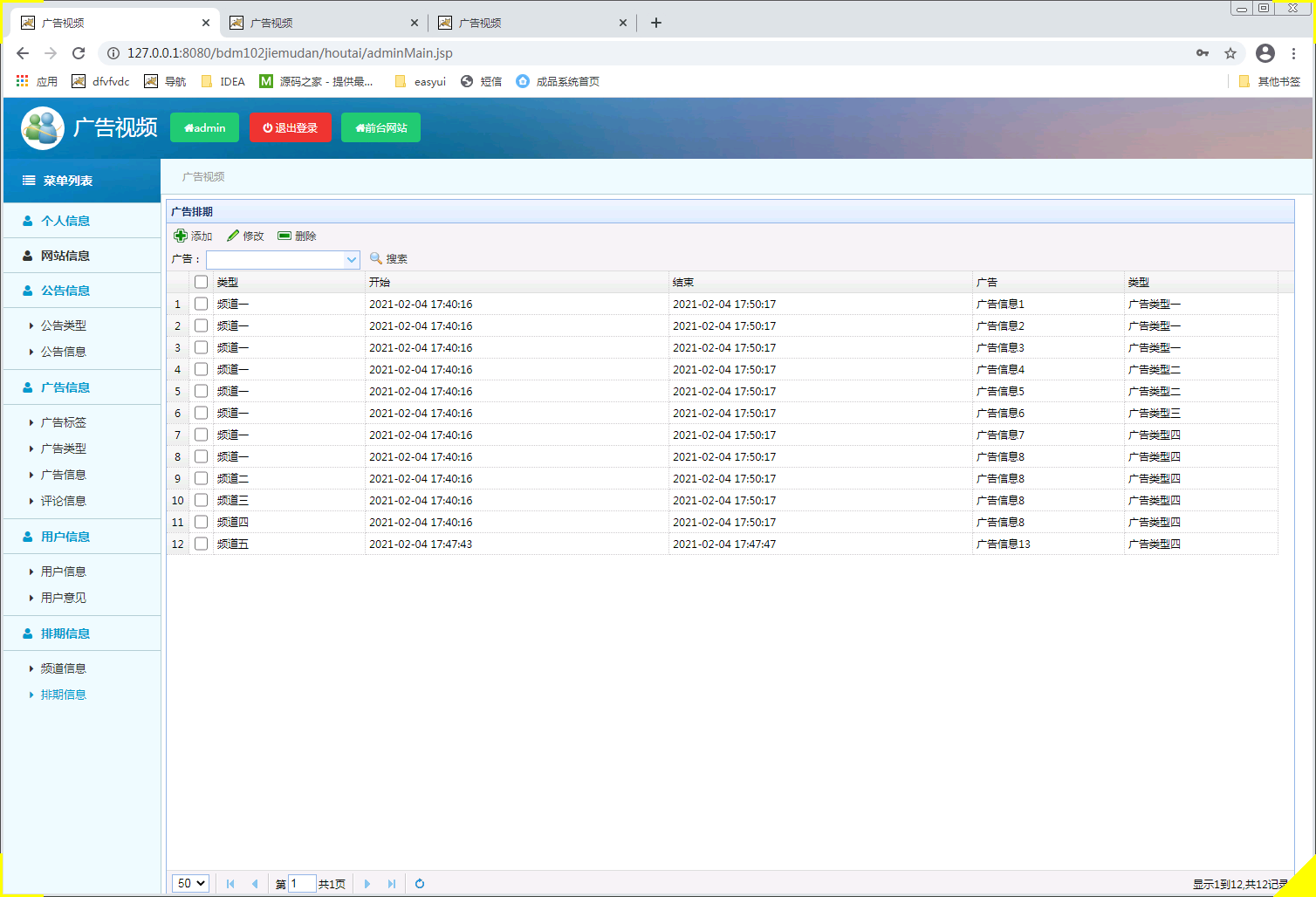The image size is (1316, 897).
Task: Bookmark this page with star icon
Action: click(x=1230, y=53)
